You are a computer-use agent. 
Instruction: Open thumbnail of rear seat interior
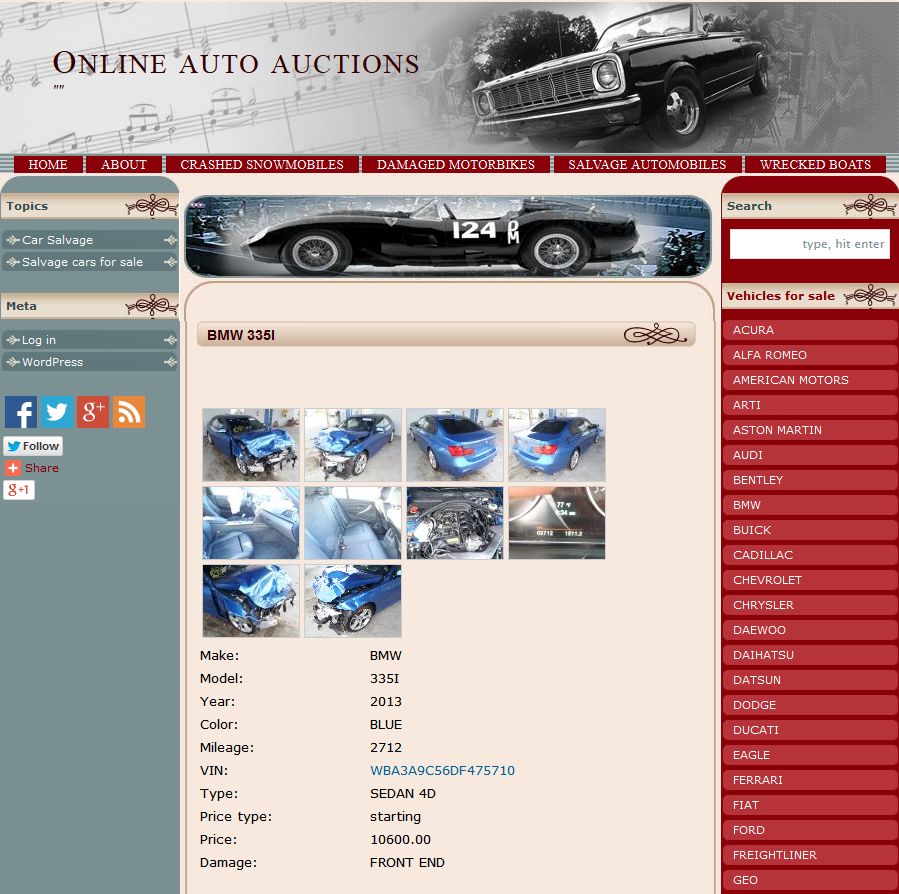tap(353, 523)
